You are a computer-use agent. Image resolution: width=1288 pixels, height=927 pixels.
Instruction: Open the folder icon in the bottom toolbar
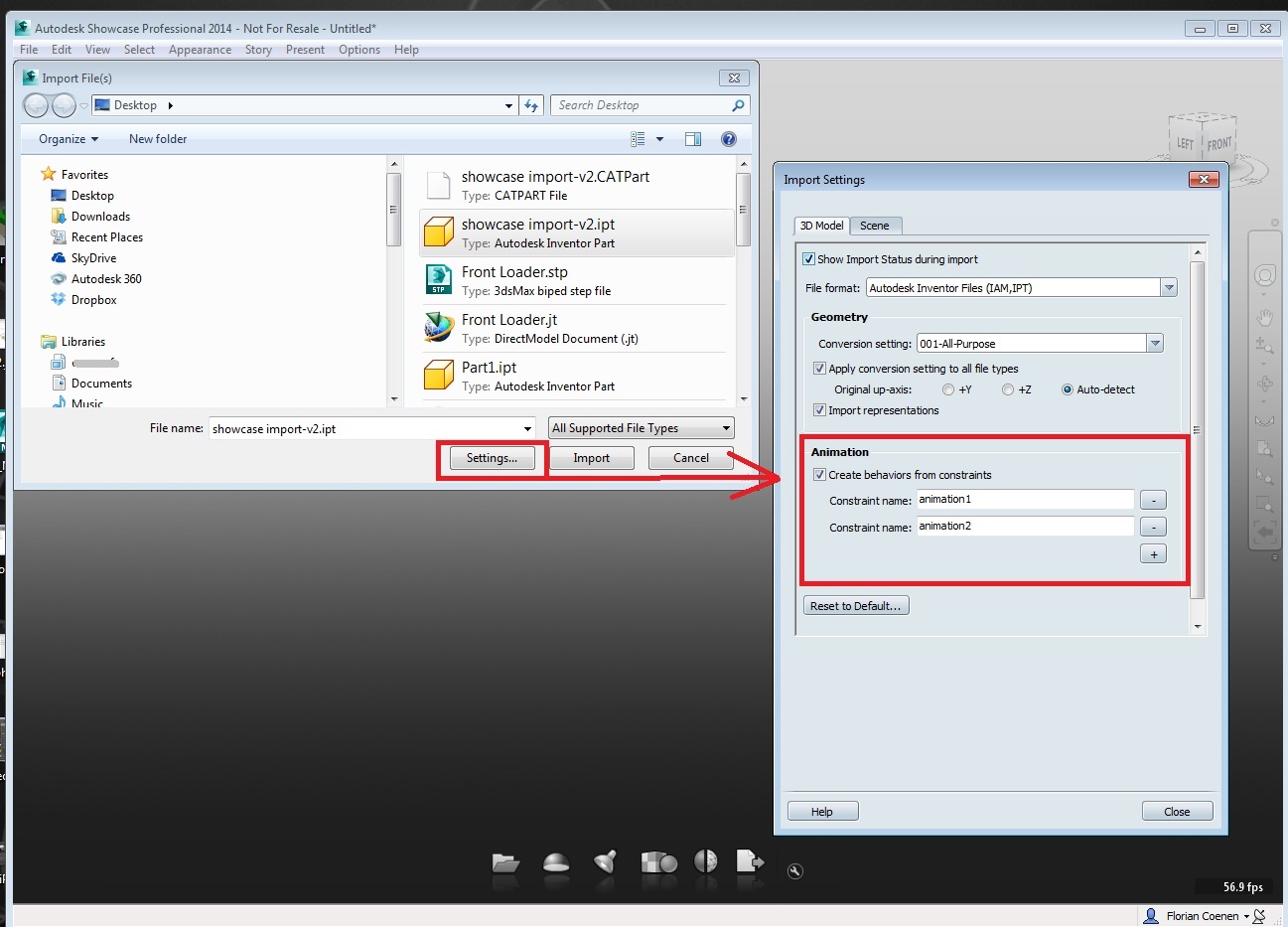coord(505,862)
